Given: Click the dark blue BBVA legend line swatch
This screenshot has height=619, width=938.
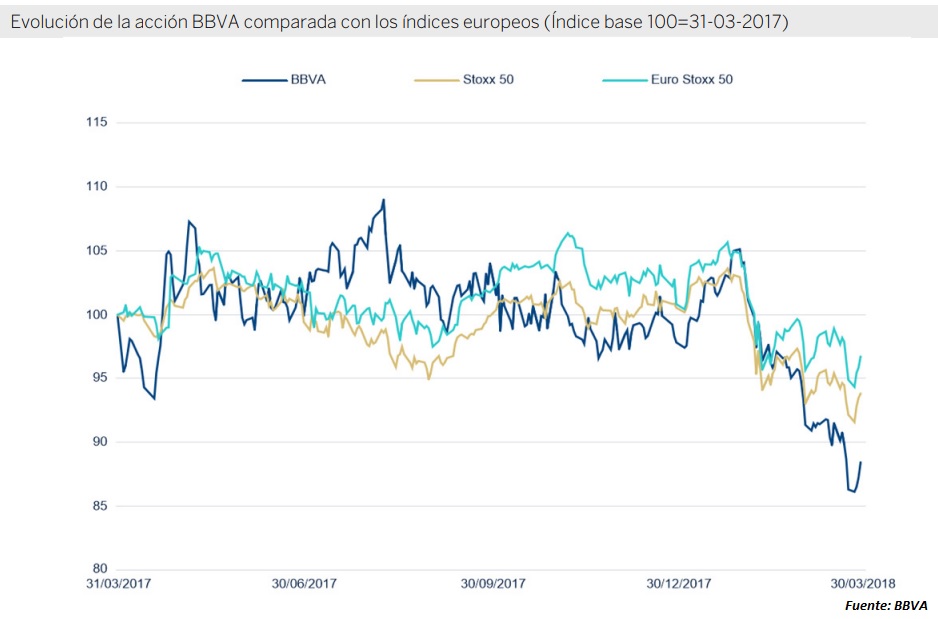Looking at the screenshot, I should click(x=263, y=80).
